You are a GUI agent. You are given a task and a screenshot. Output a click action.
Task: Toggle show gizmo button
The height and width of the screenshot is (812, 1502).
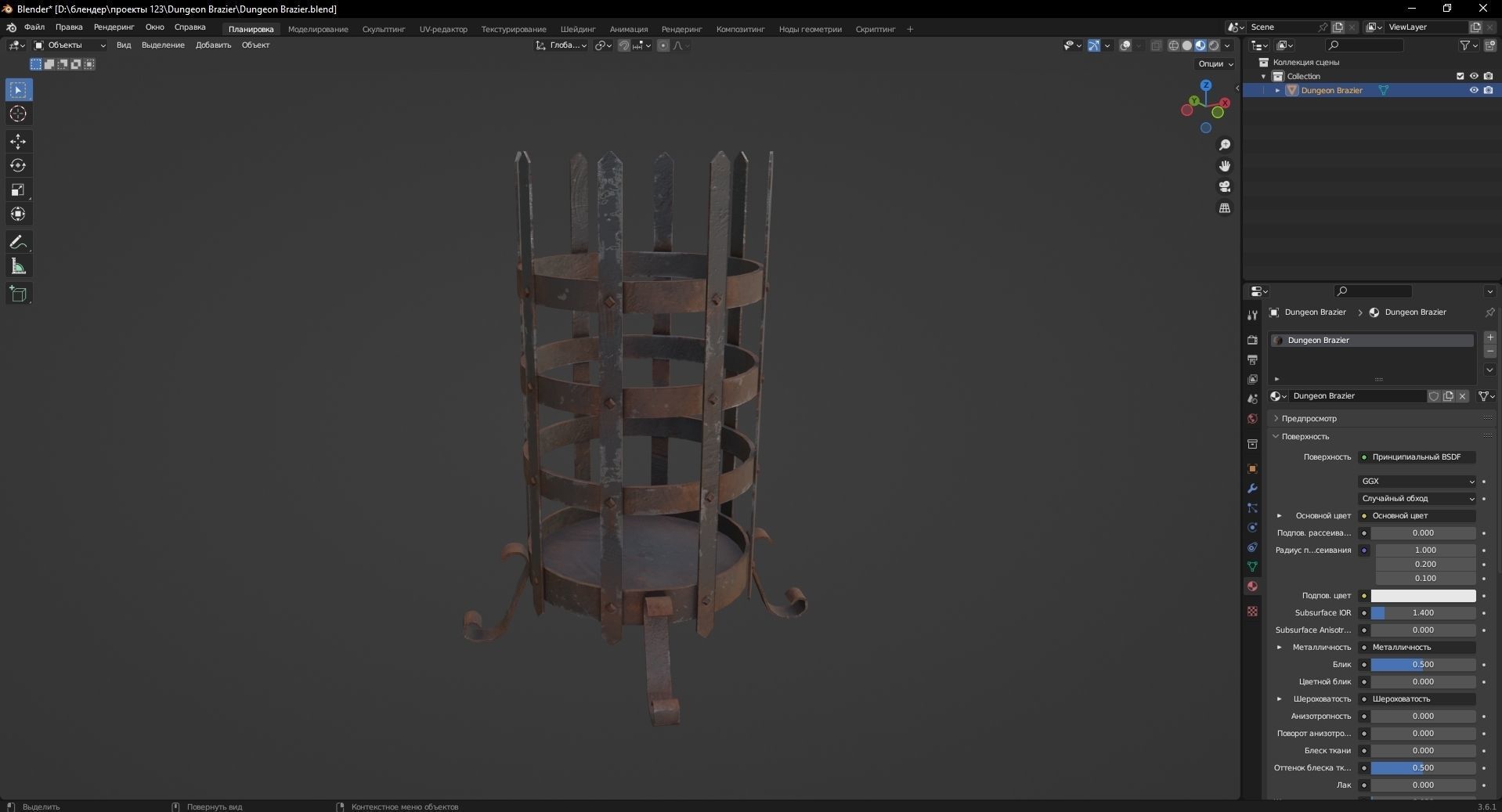1094,45
